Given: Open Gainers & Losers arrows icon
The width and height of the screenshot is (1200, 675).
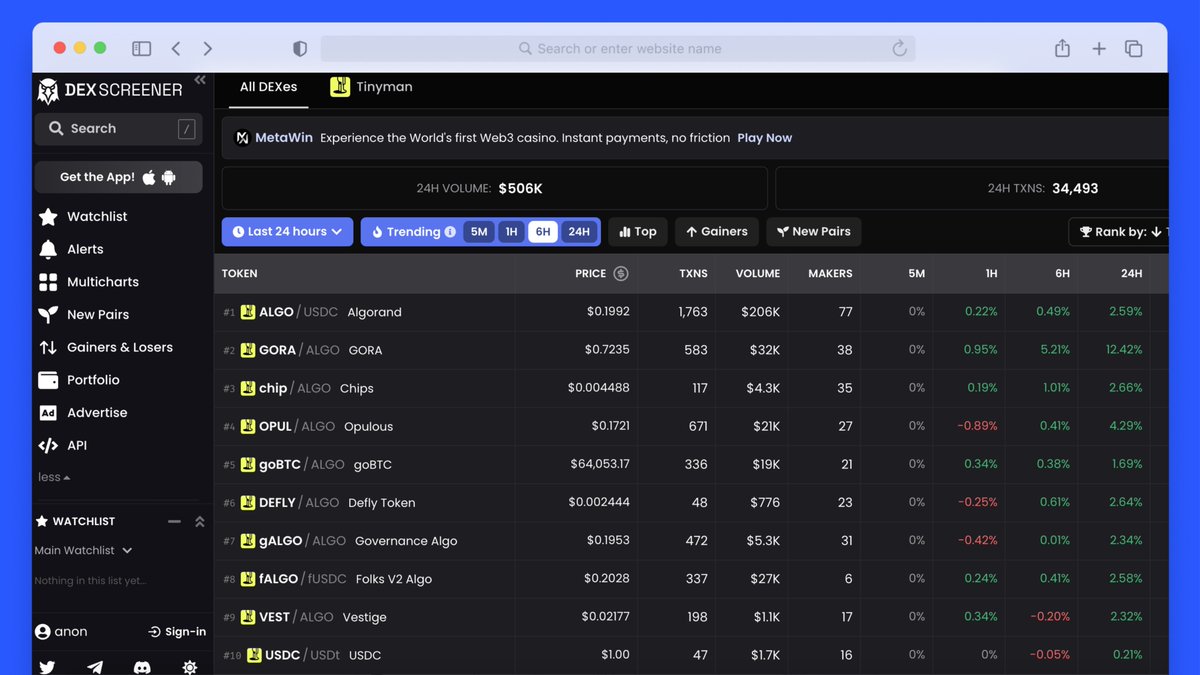Looking at the screenshot, I should click(x=48, y=347).
